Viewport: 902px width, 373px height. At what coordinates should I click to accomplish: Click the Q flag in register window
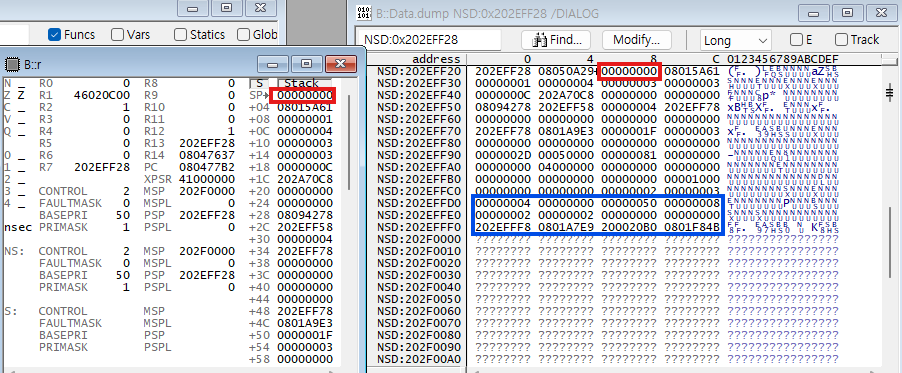point(7,131)
